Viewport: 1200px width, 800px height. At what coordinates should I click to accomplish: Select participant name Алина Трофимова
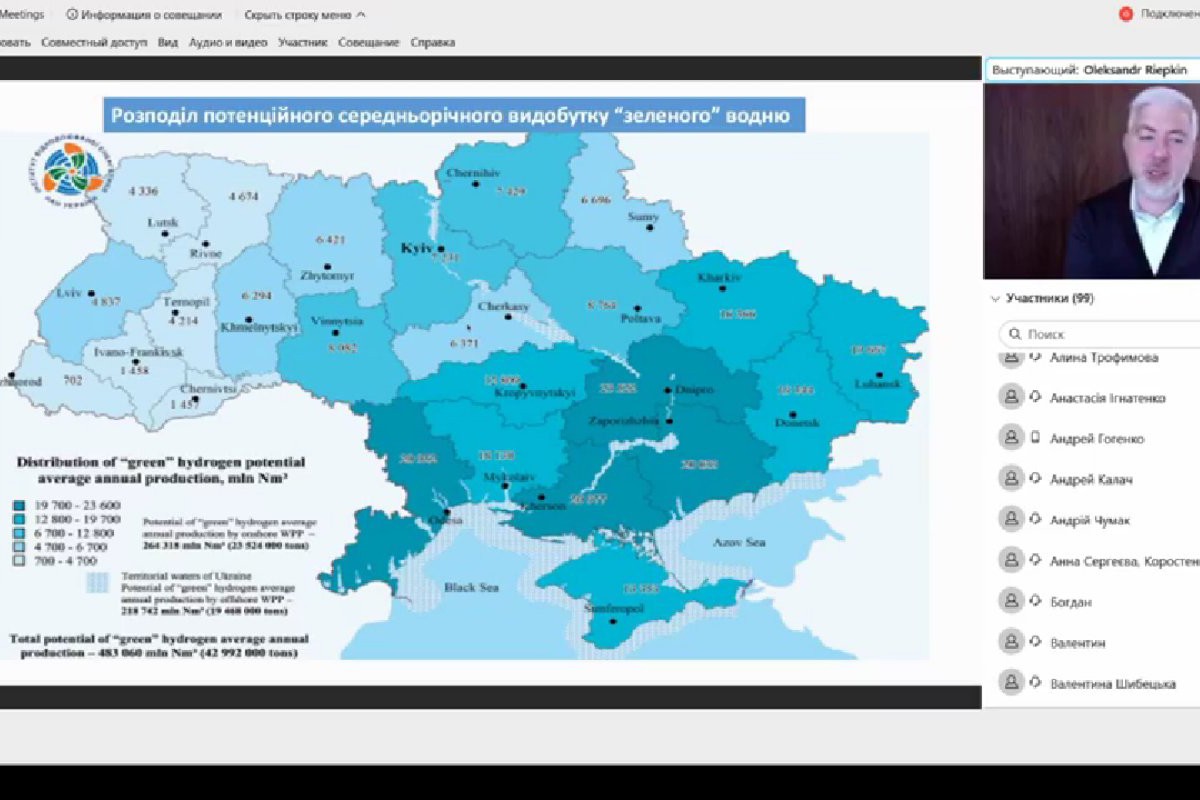pyautogui.click(x=1104, y=357)
